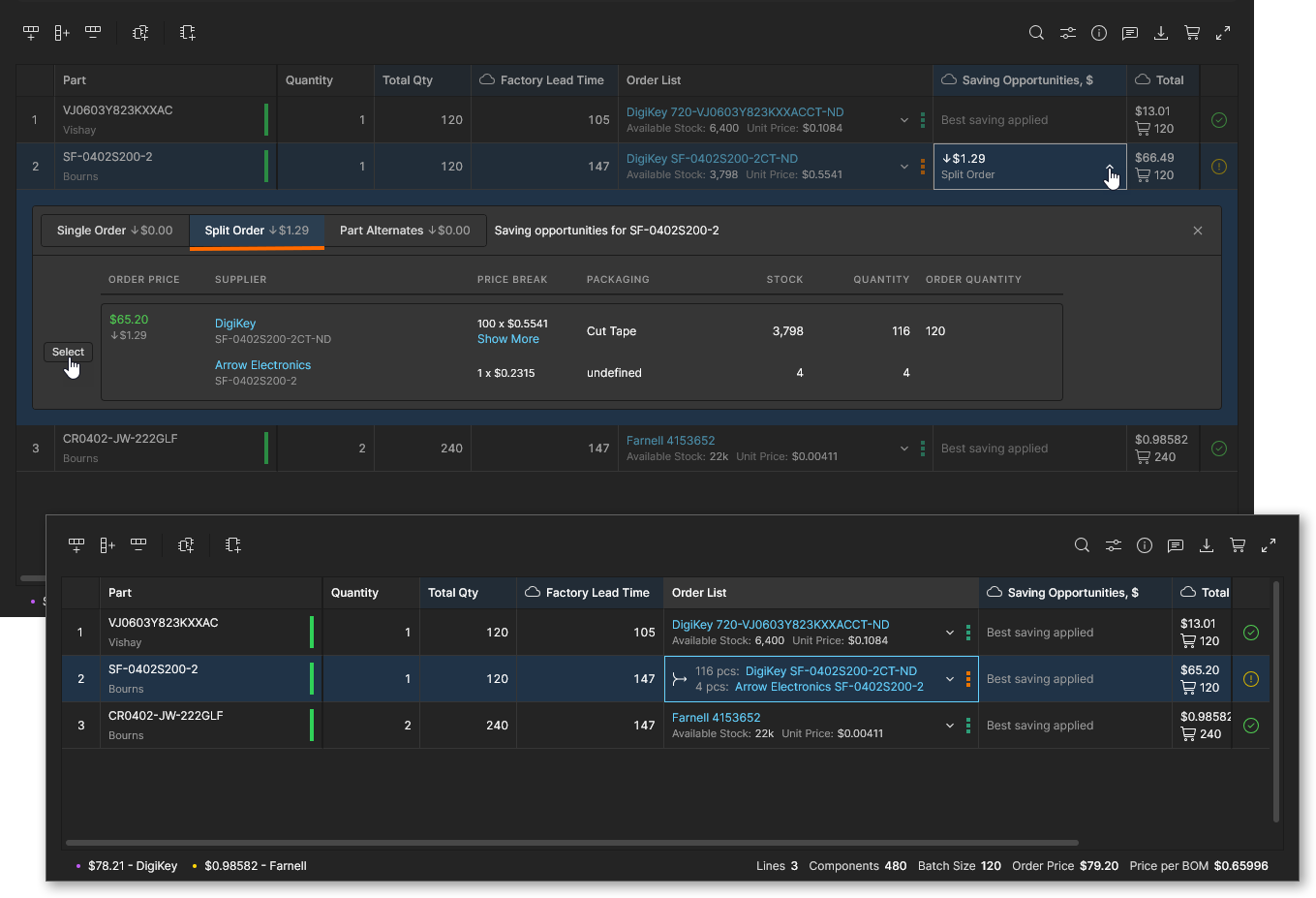This screenshot has height=898, width=1316.
Task: Click the download icon in the bottom panel
Action: click(x=1207, y=545)
